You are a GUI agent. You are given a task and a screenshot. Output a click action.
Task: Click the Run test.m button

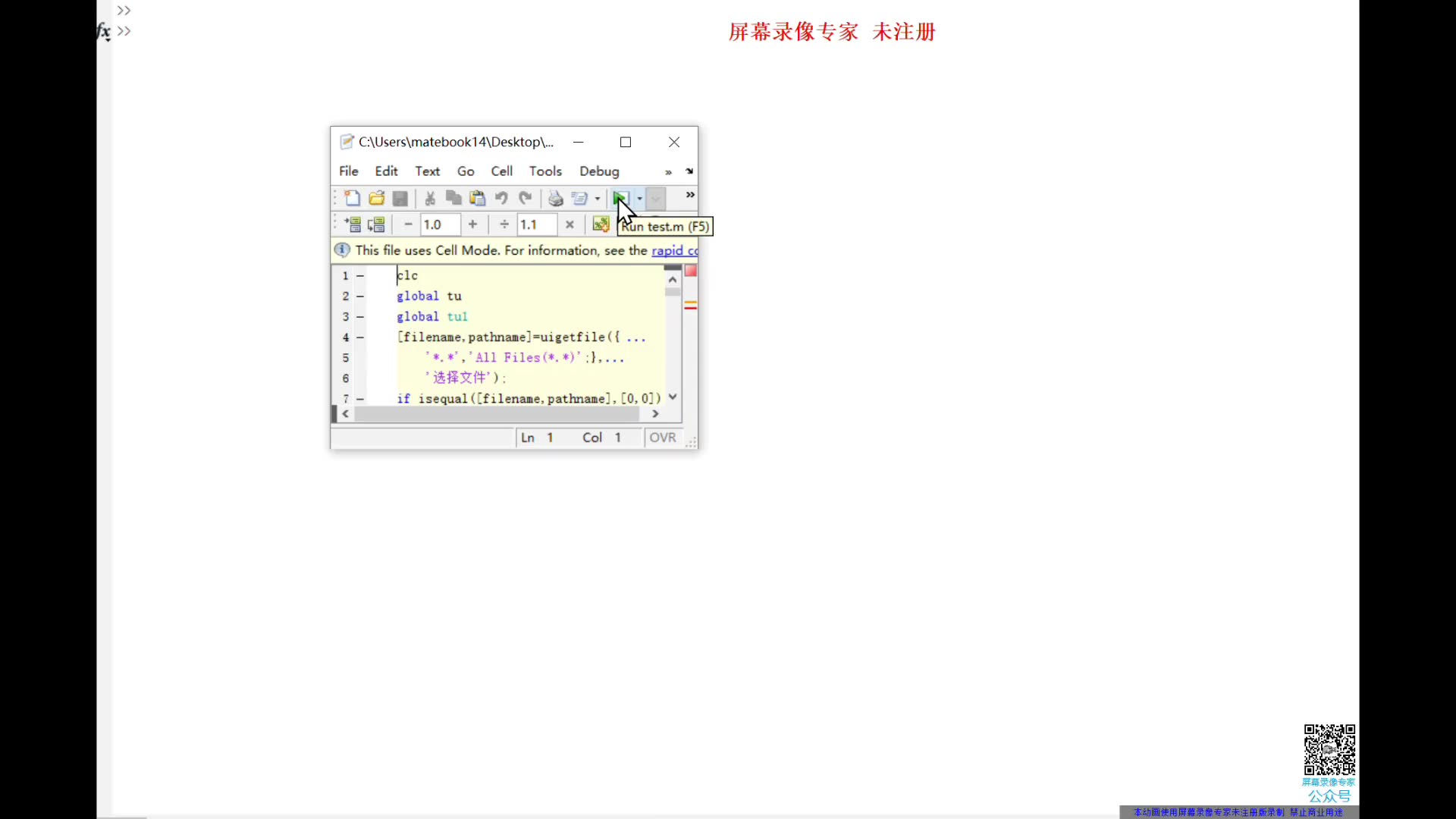coord(620,199)
